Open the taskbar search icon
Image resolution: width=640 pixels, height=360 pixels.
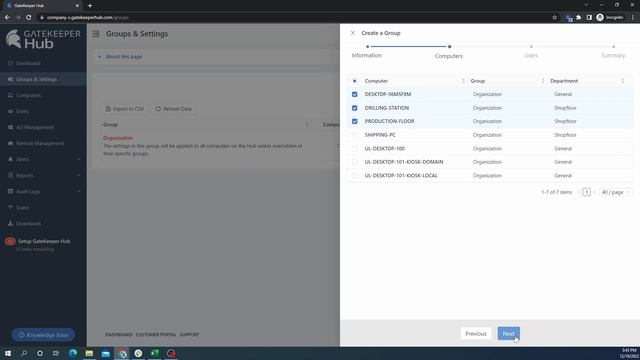tap(24, 353)
